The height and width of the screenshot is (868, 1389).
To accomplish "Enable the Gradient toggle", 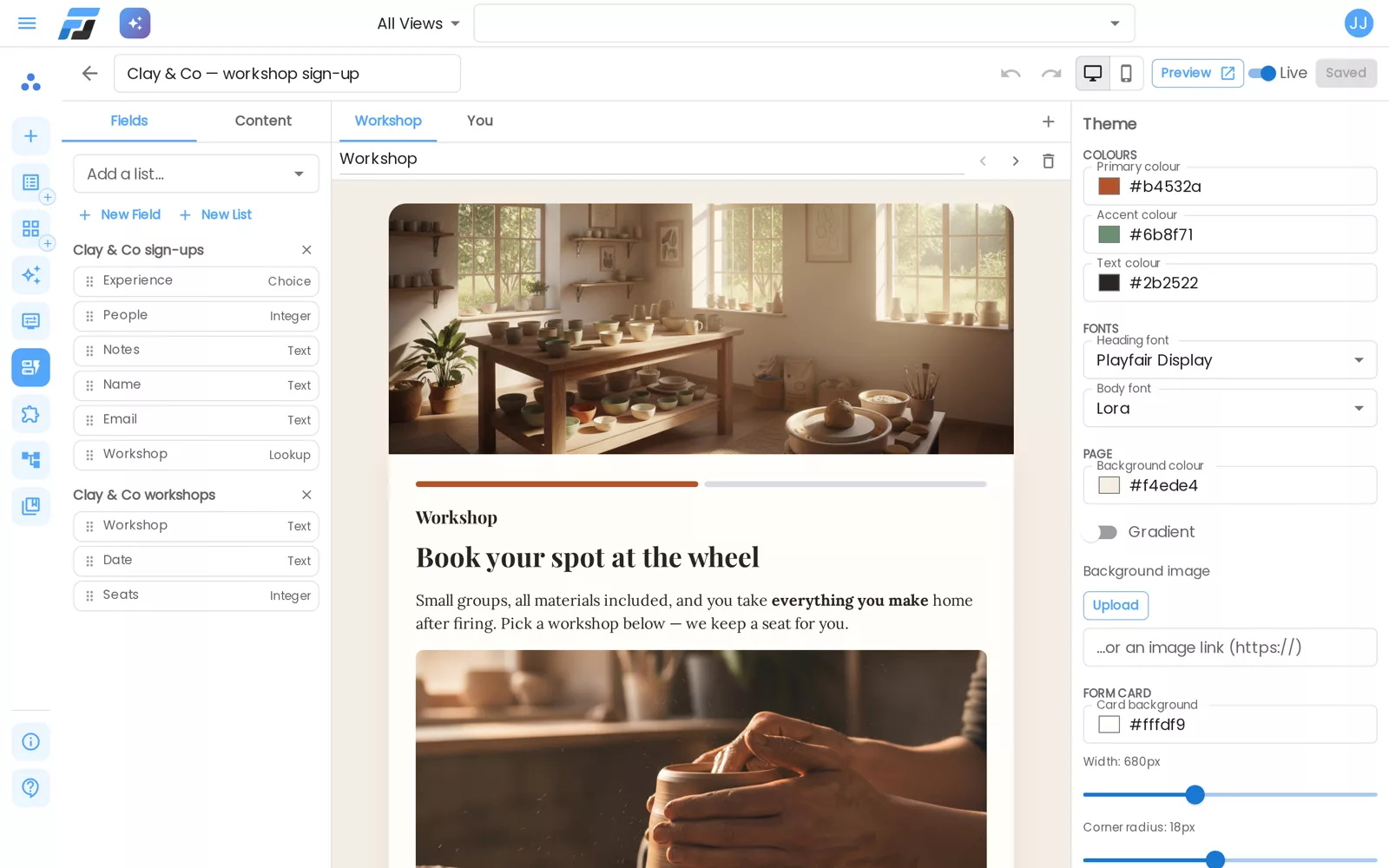I will (x=1102, y=532).
